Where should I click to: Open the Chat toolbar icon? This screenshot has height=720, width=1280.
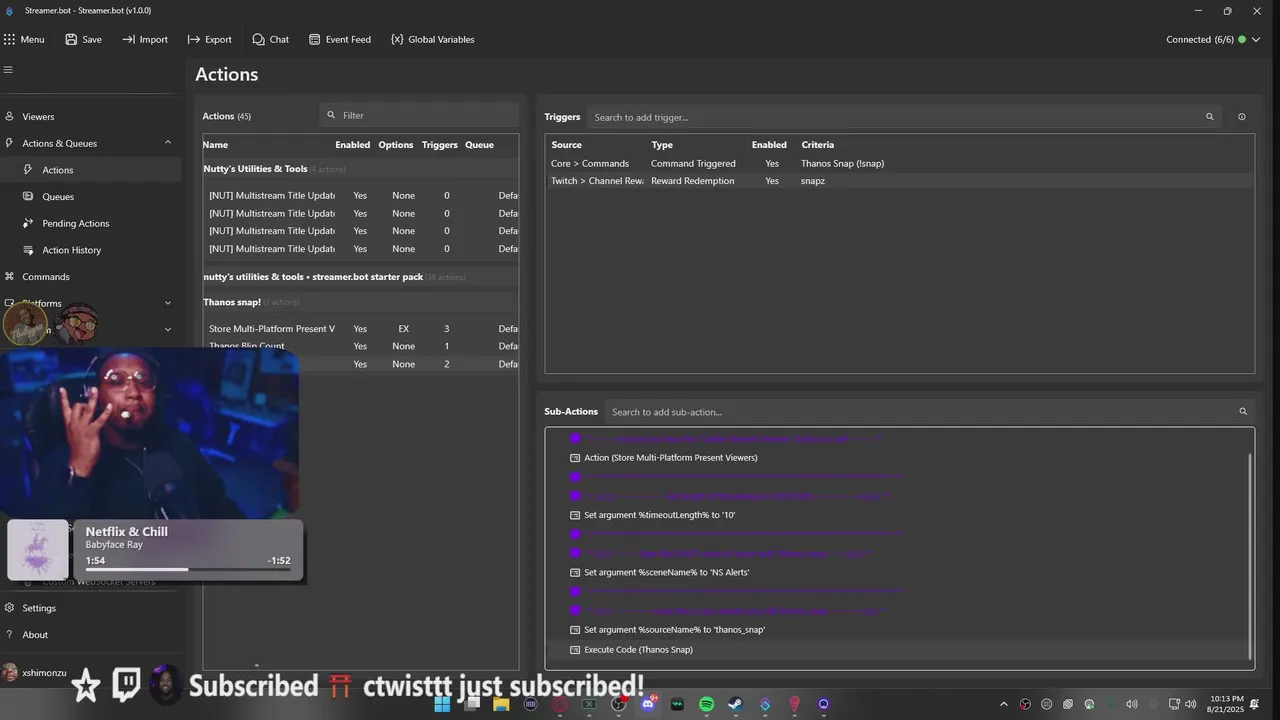pyautogui.click(x=259, y=40)
